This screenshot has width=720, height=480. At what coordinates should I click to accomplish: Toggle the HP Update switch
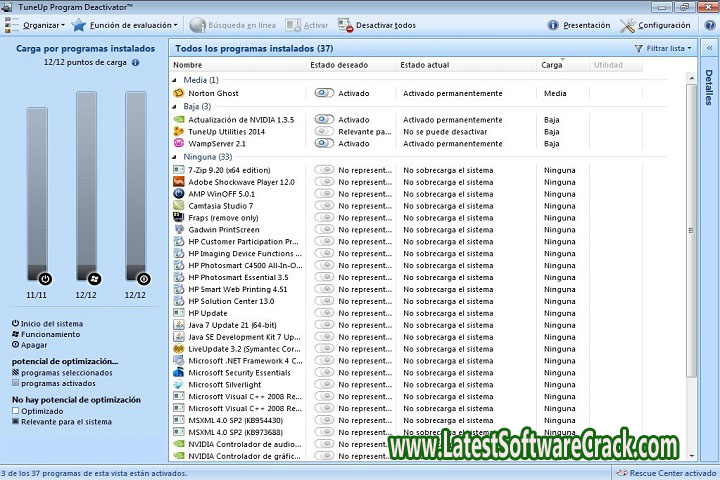tap(324, 313)
